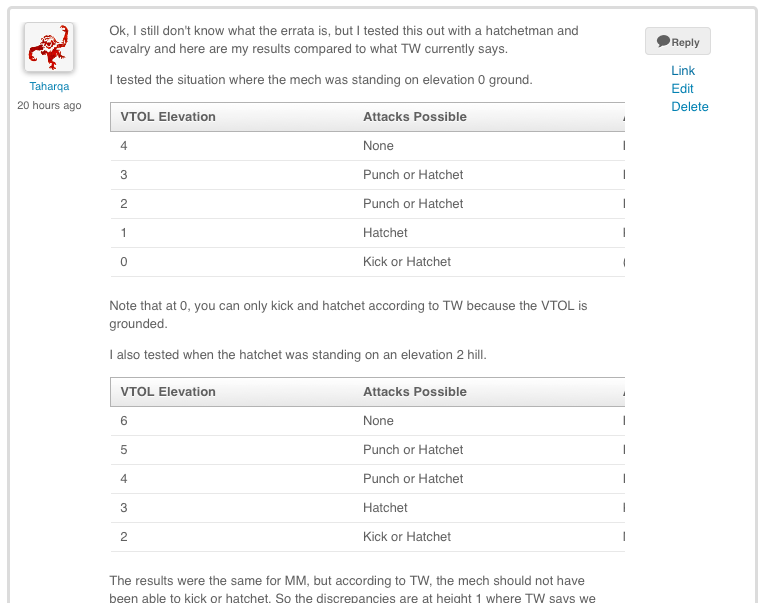Delete this forum post

(689, 107)
